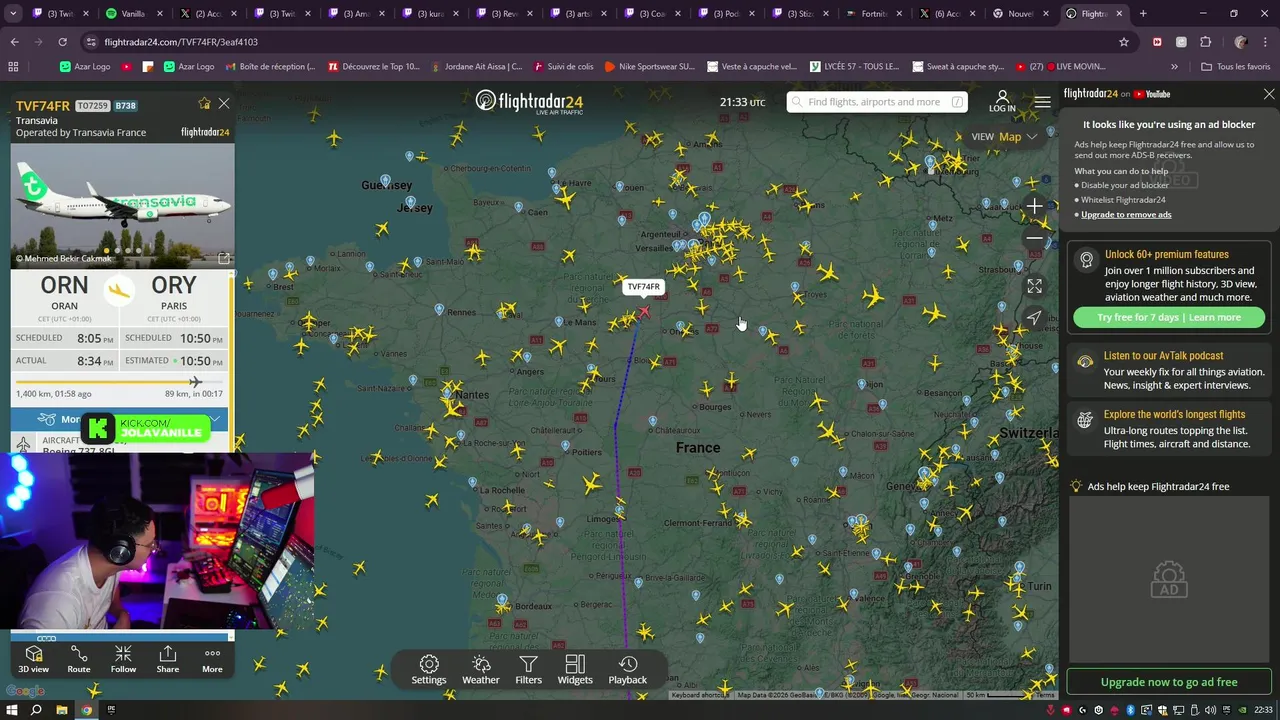Select the red TVF74FR aircraft on map
Screen dimensions: 1280x720
(644, 311)
